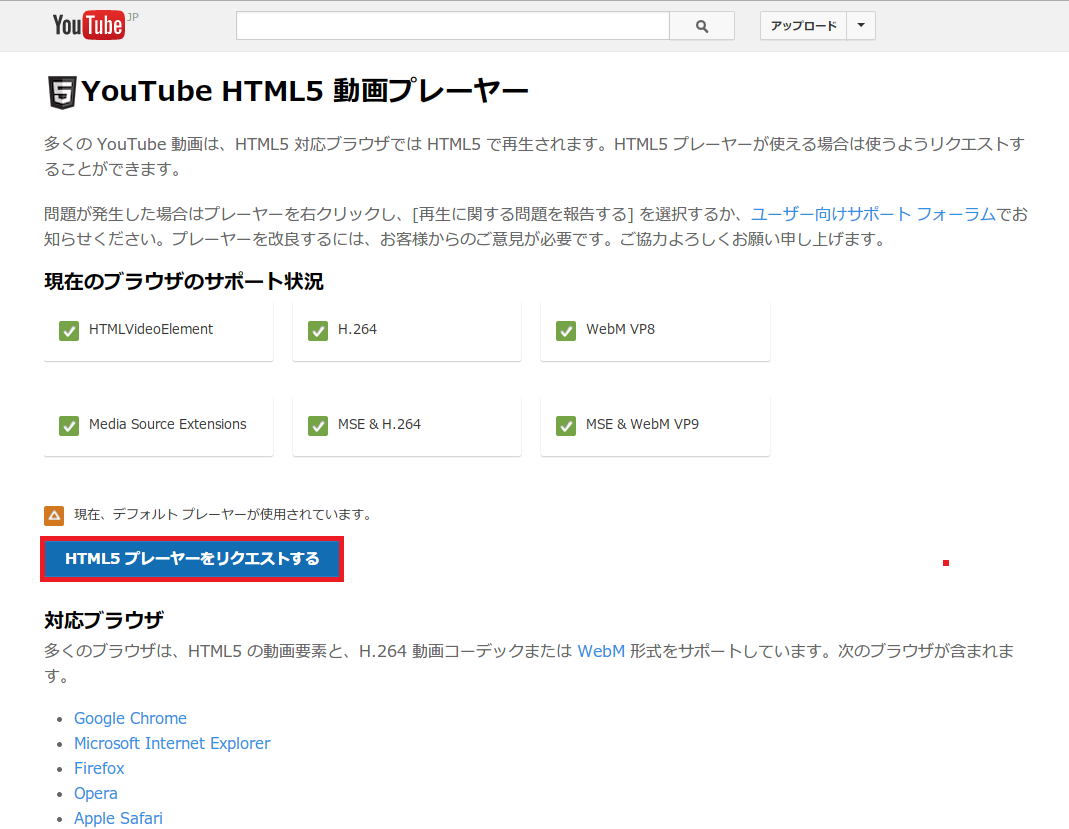Open the Google Chrome link
The image size is (1069, 829).
tap(130, 719)
